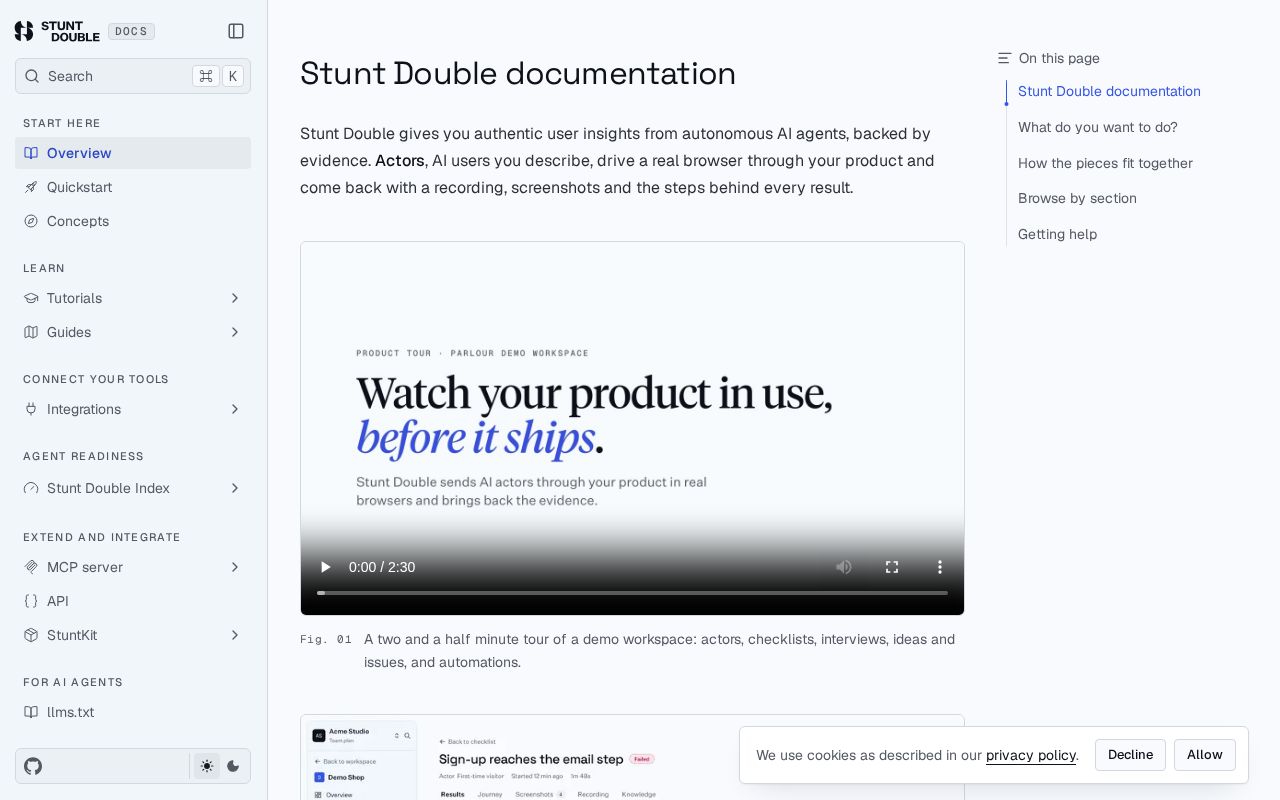Viewport: 1280px width, 800px height.
Task: Expand Integrations chevron
Action: pyautogui.click(x=235, y=409)
